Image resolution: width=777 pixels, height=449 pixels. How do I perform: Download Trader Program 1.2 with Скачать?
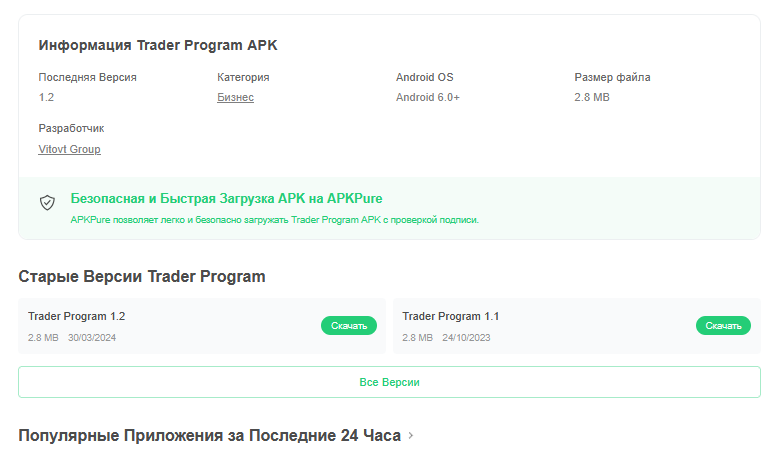click(349, 325)
